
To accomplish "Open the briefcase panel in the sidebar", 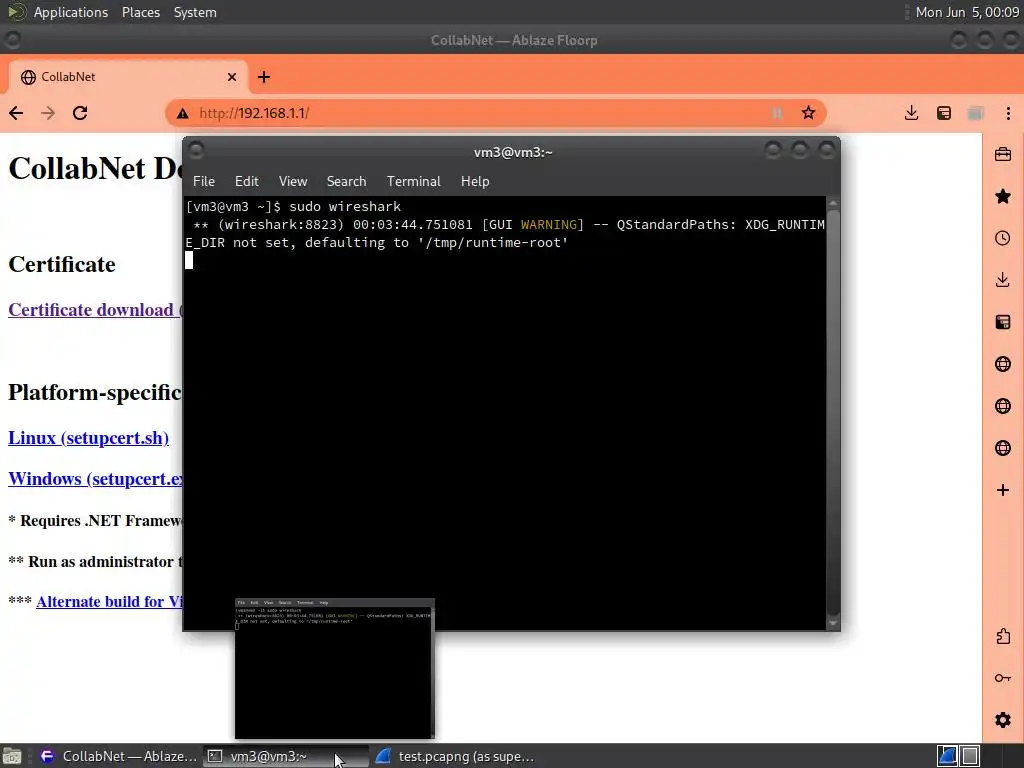I will pos(1003,155).
